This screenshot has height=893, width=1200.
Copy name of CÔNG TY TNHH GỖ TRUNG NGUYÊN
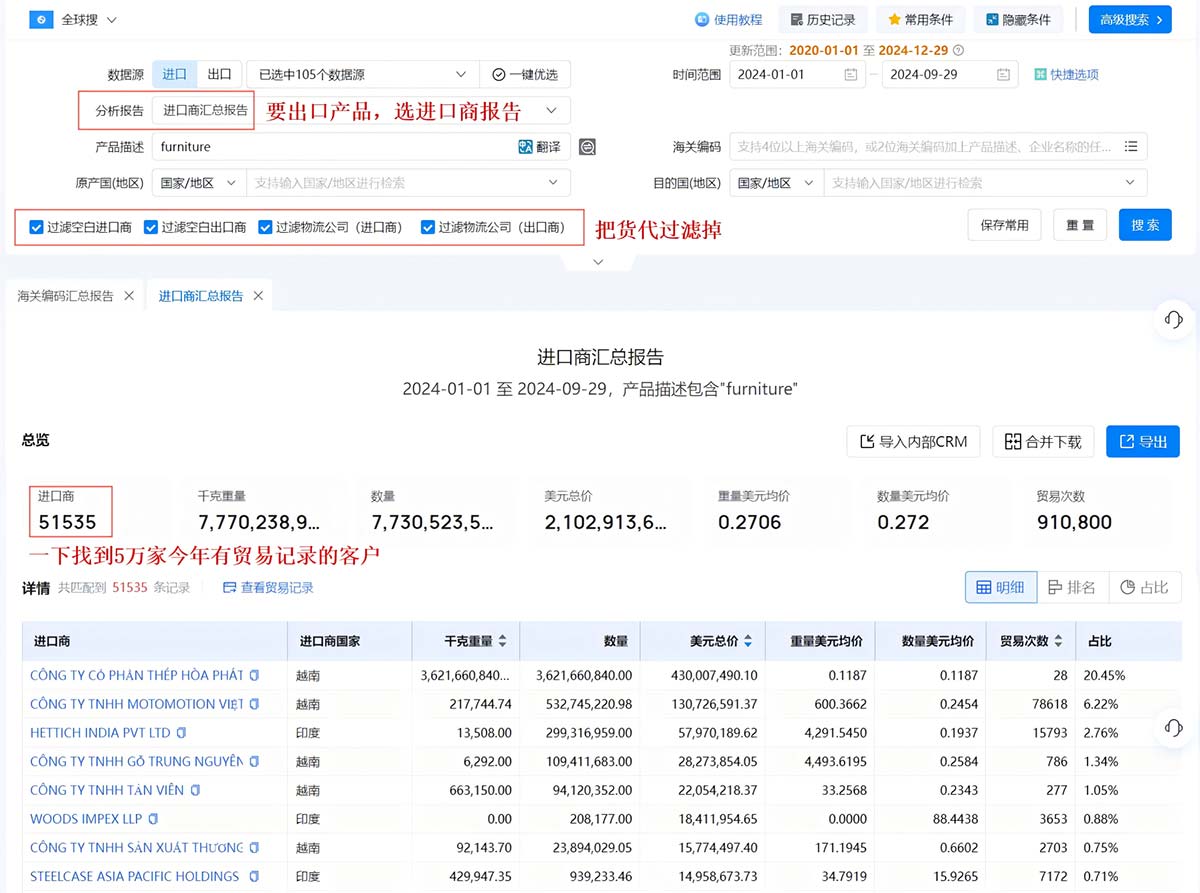253,761
